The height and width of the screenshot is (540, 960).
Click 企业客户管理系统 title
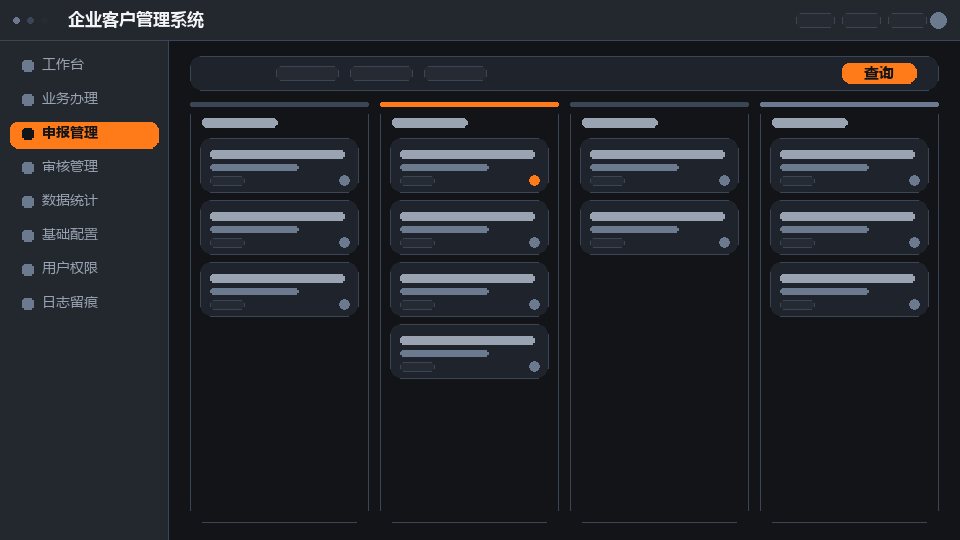(136, 20)
